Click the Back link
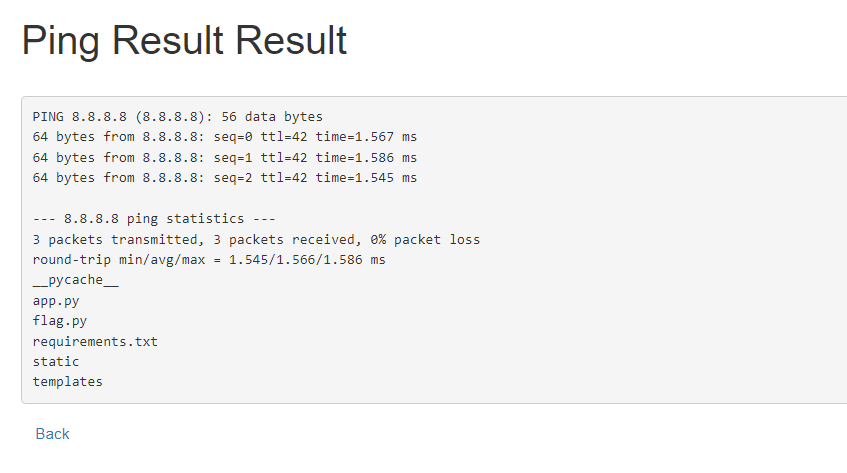This screenshot has height=473, width=847. point(52,434)
